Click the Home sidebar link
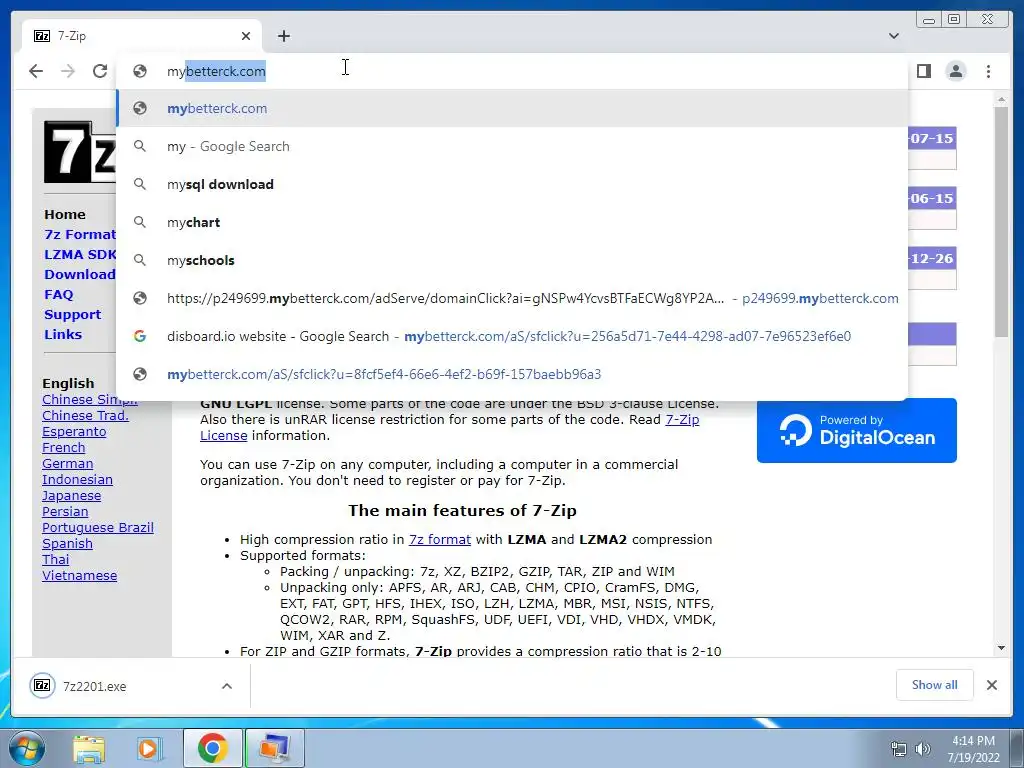This screenshot has height=768, width=1024. tap(65, 214)
